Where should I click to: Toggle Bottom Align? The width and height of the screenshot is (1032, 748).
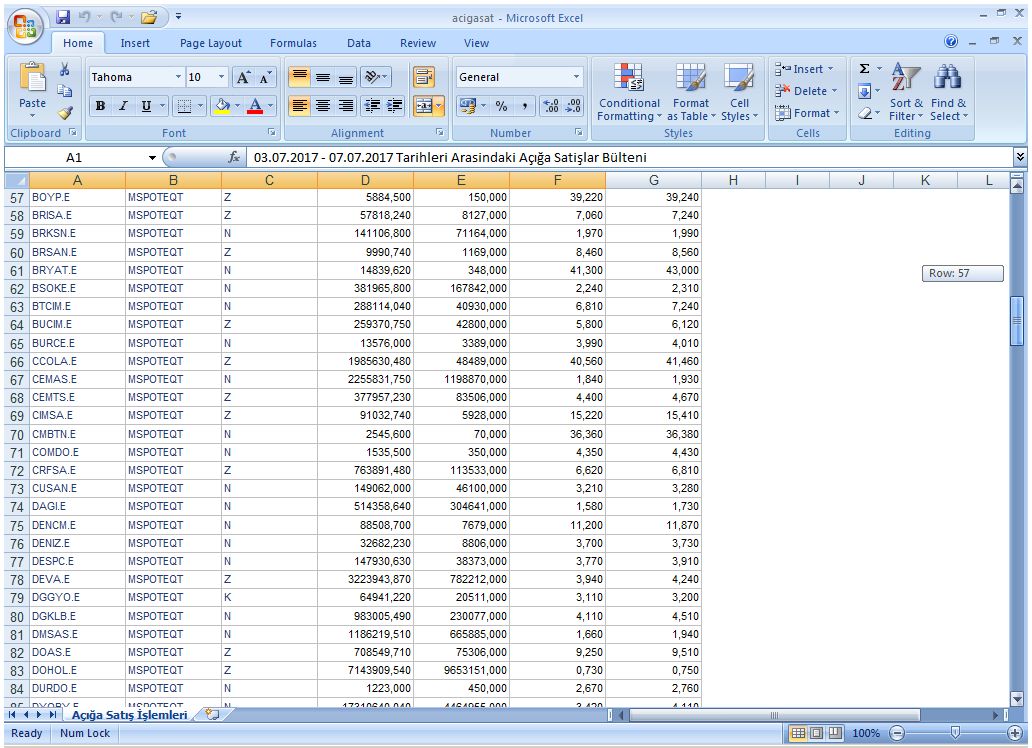[x=346, y=77]
